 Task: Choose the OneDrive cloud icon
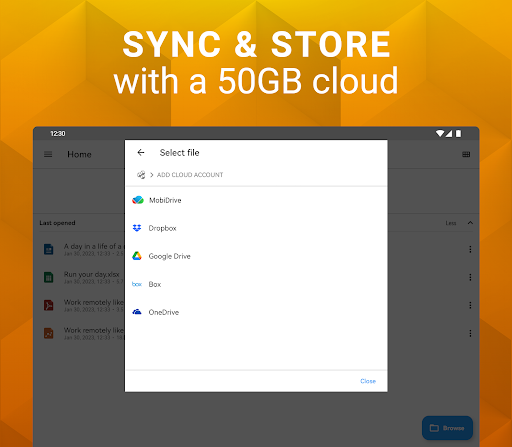[137, 312]
